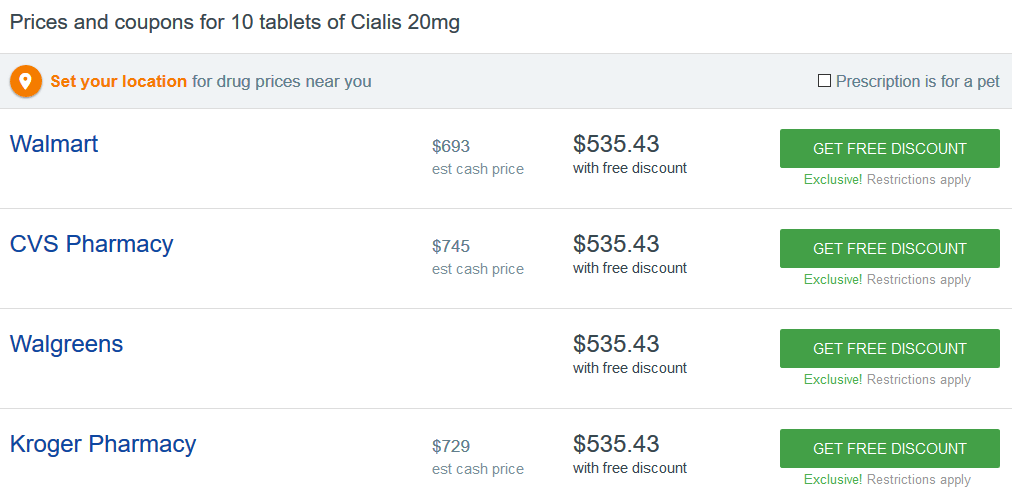
Task: Open the CVS Pharmacy link
Action: tap(92, 243)
